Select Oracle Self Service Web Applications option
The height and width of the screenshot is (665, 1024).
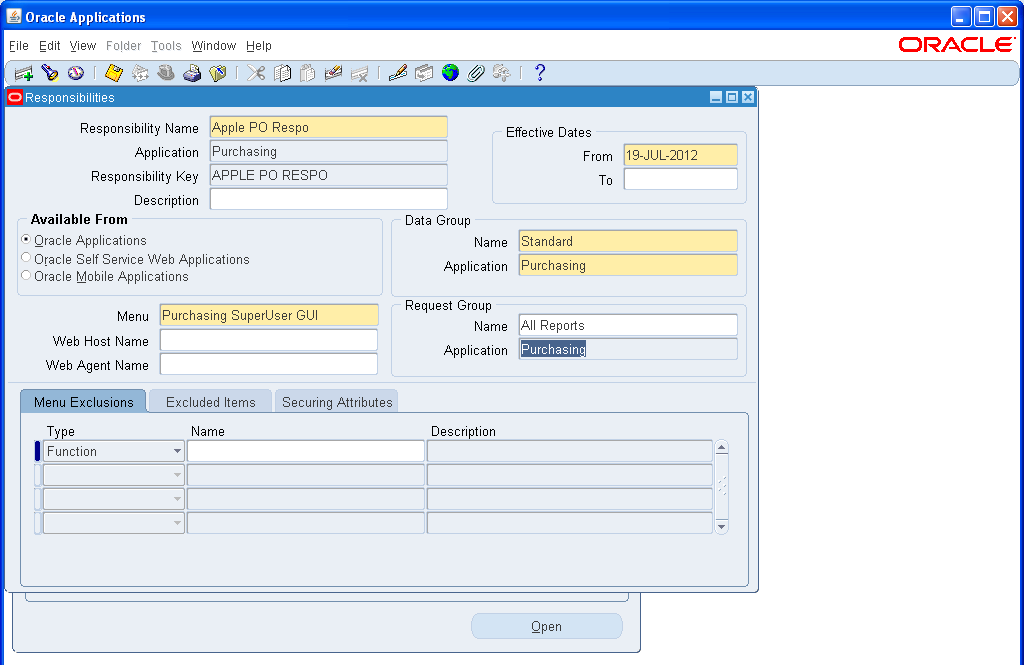coord(26,258)
